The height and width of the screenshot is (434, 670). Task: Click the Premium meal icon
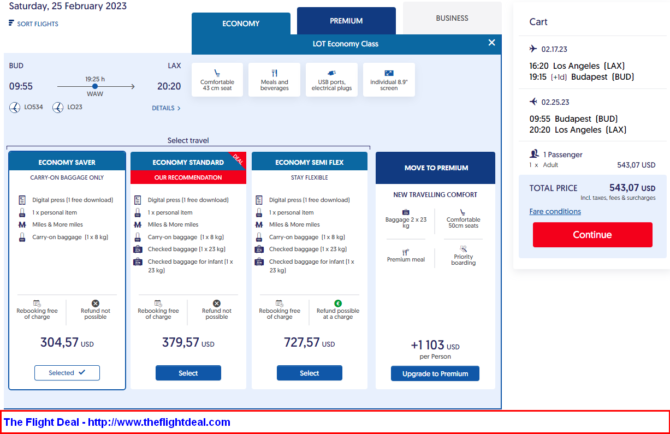(405, 252)
